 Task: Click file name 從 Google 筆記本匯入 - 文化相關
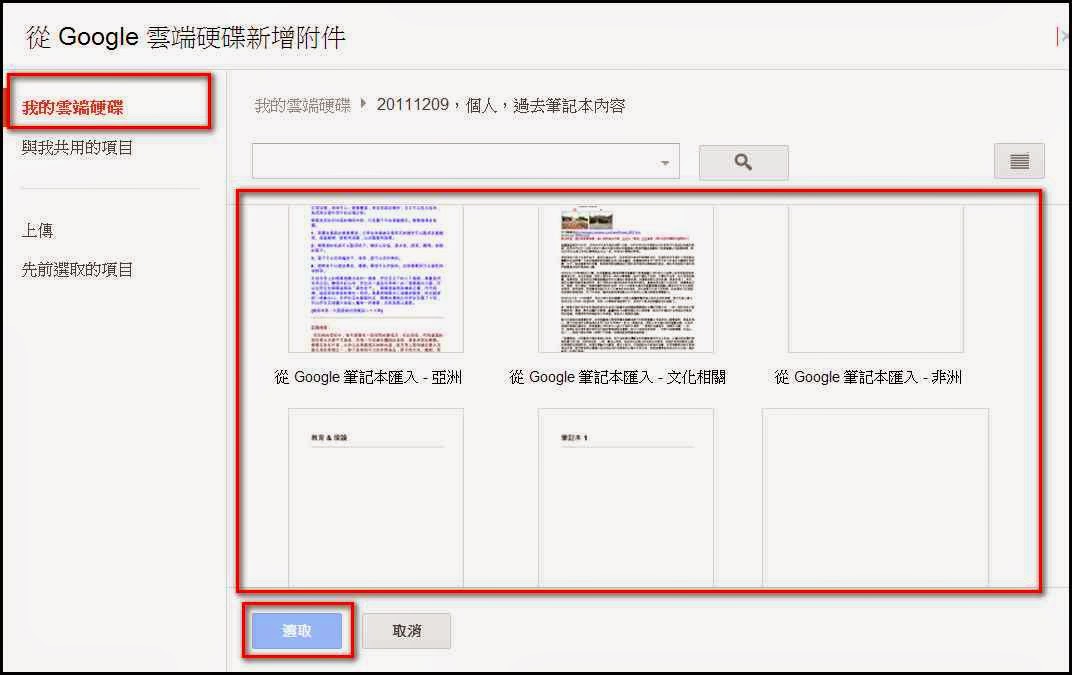point(617,377)
